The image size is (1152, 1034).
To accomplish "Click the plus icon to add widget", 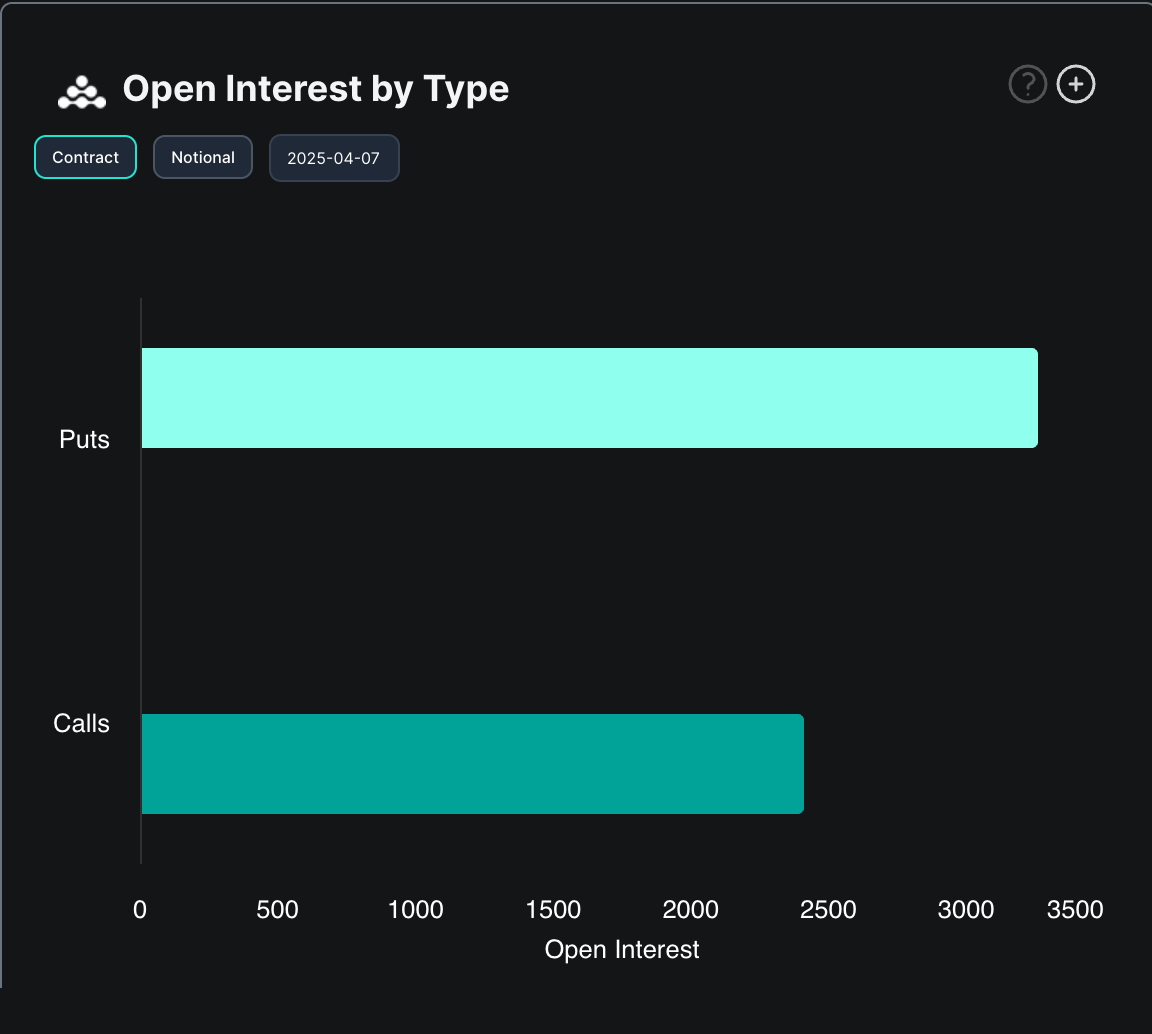I will [1076, 85].
